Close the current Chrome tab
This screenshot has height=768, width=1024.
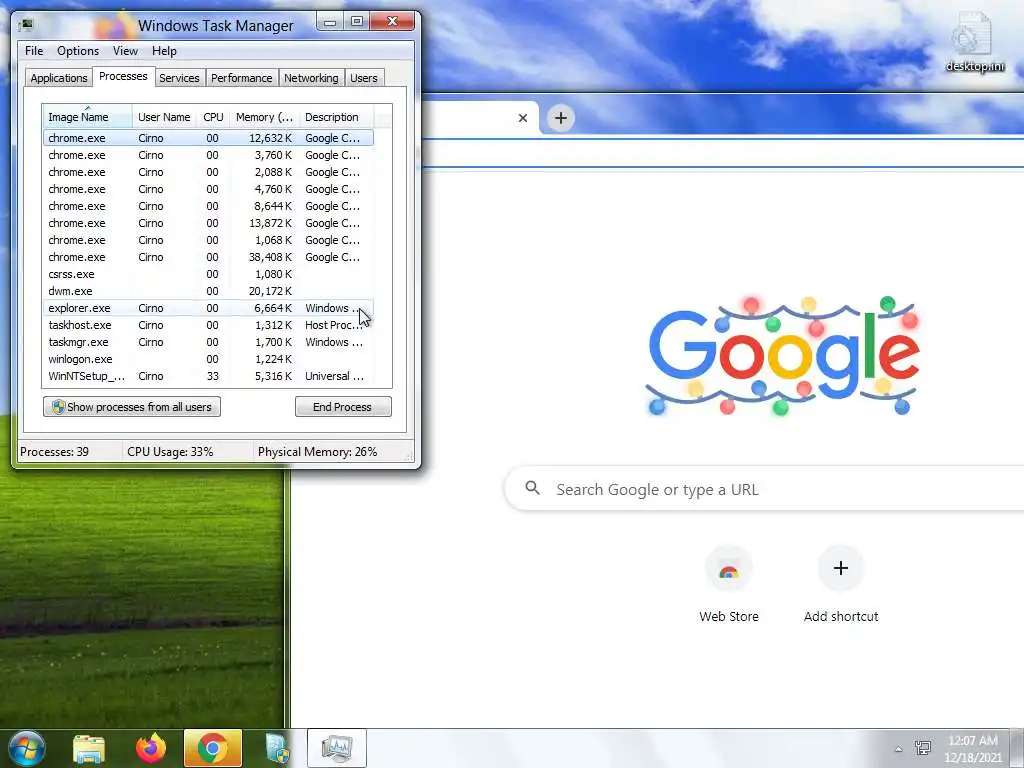522,118
